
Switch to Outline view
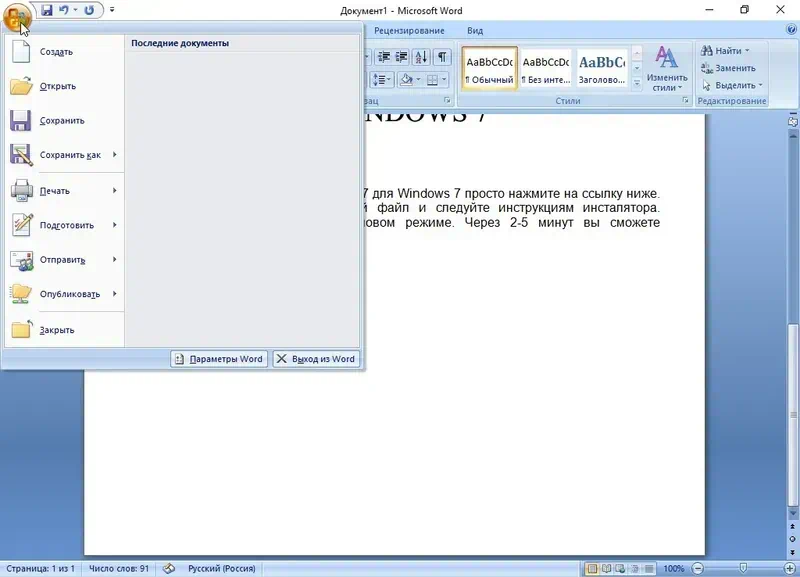[x=635, y=568]
